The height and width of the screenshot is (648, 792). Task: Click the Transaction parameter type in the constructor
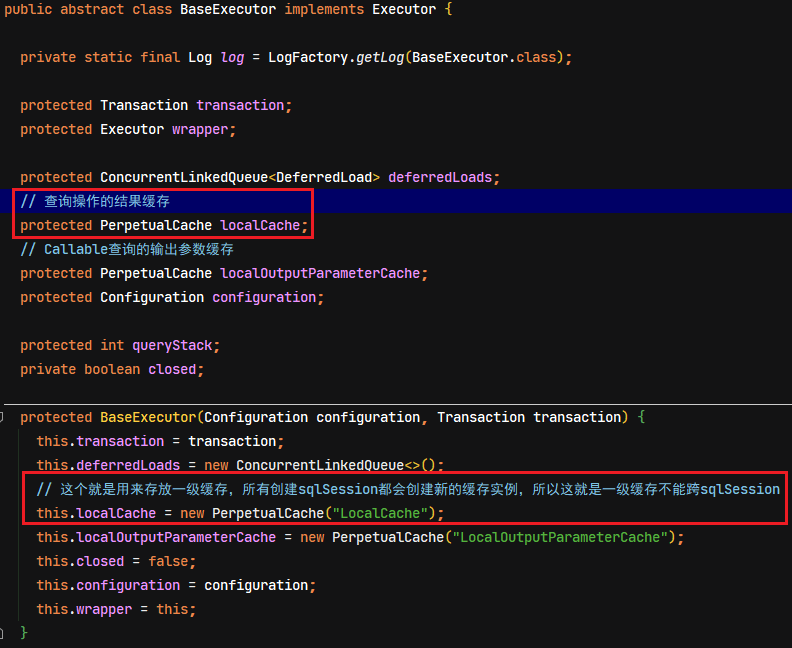(x=481, y=417)
